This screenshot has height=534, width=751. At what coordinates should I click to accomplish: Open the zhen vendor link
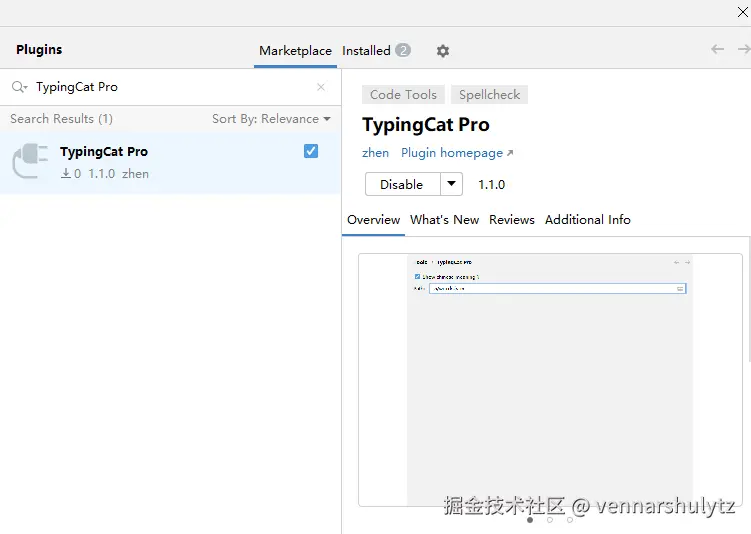pyautogui.click(x=376, y=153)
